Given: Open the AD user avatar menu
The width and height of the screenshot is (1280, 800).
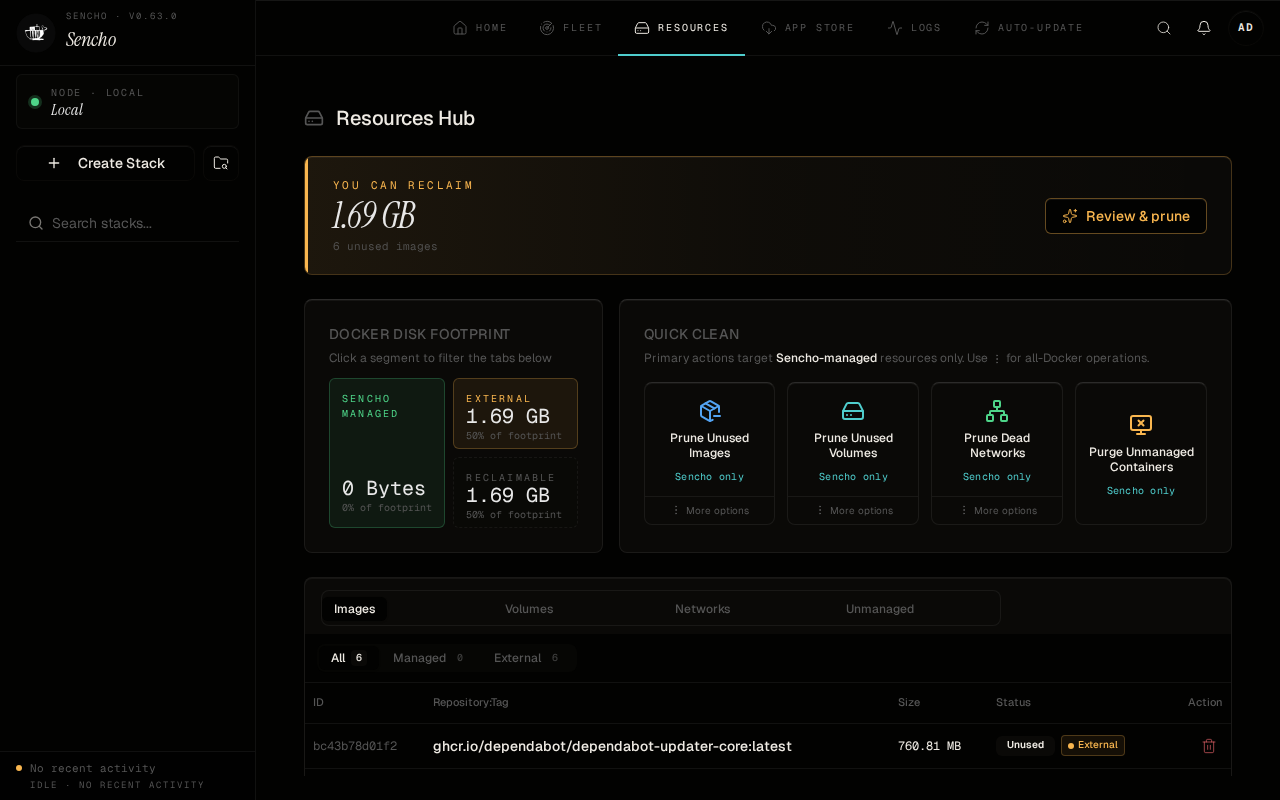Looking at the screenshot, I should click(x=1246, y=28).
